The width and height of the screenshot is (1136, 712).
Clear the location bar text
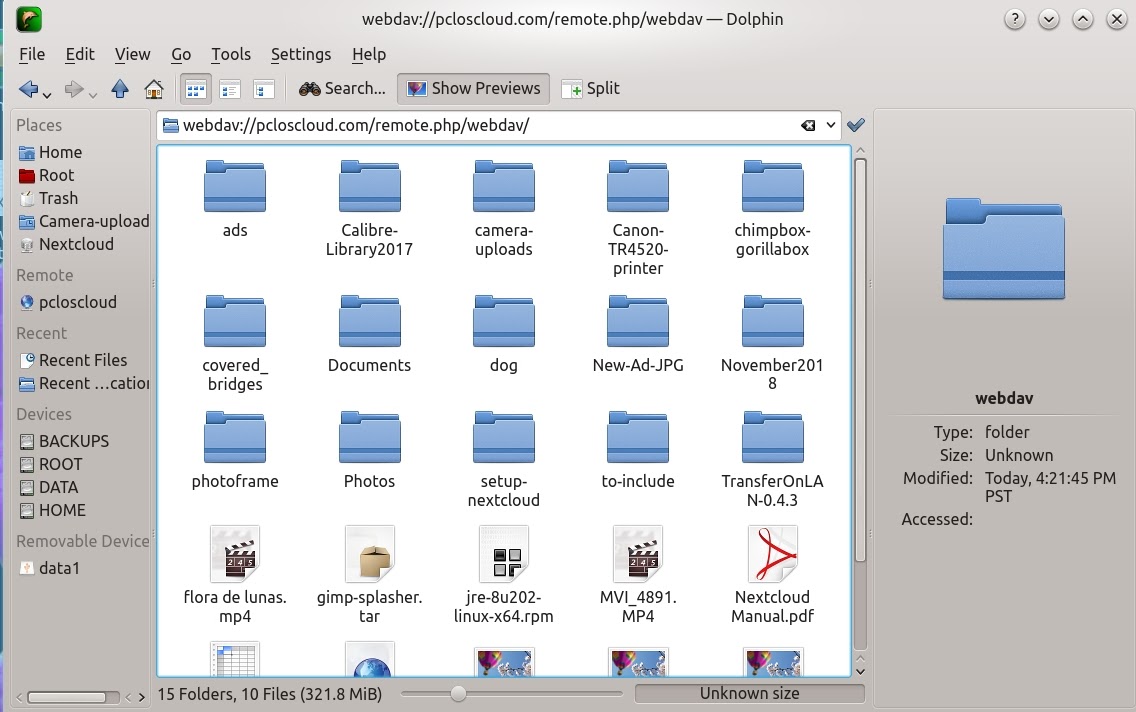(x=808, y=125)
